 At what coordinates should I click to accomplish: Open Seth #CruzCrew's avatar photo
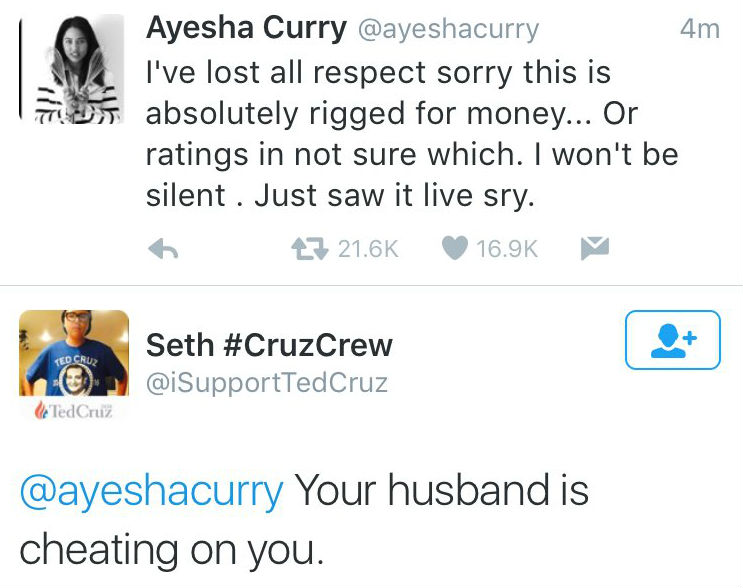(75, 355)
